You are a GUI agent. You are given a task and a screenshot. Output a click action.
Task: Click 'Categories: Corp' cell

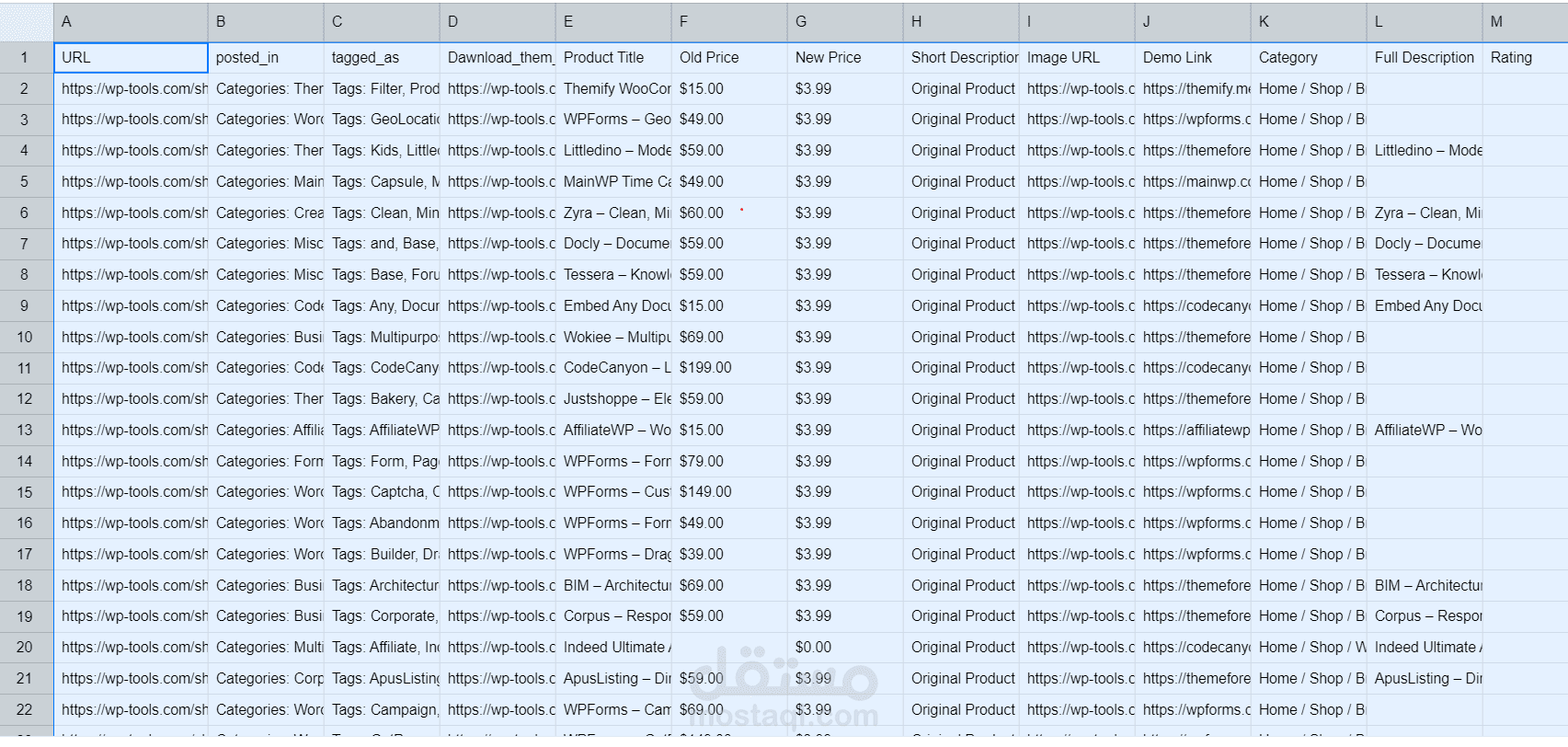coord(266,678)
